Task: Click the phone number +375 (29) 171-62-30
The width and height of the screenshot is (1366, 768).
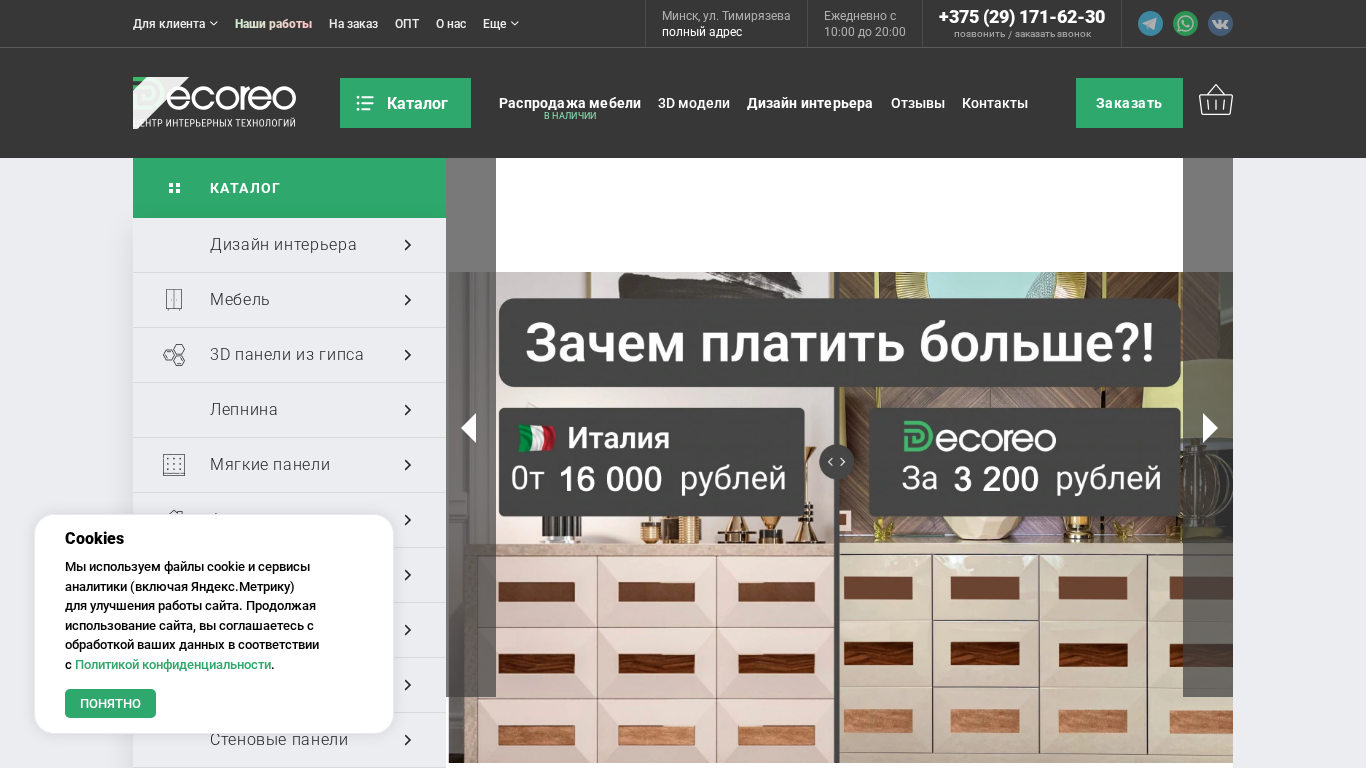Action: tap(1021, 17)
